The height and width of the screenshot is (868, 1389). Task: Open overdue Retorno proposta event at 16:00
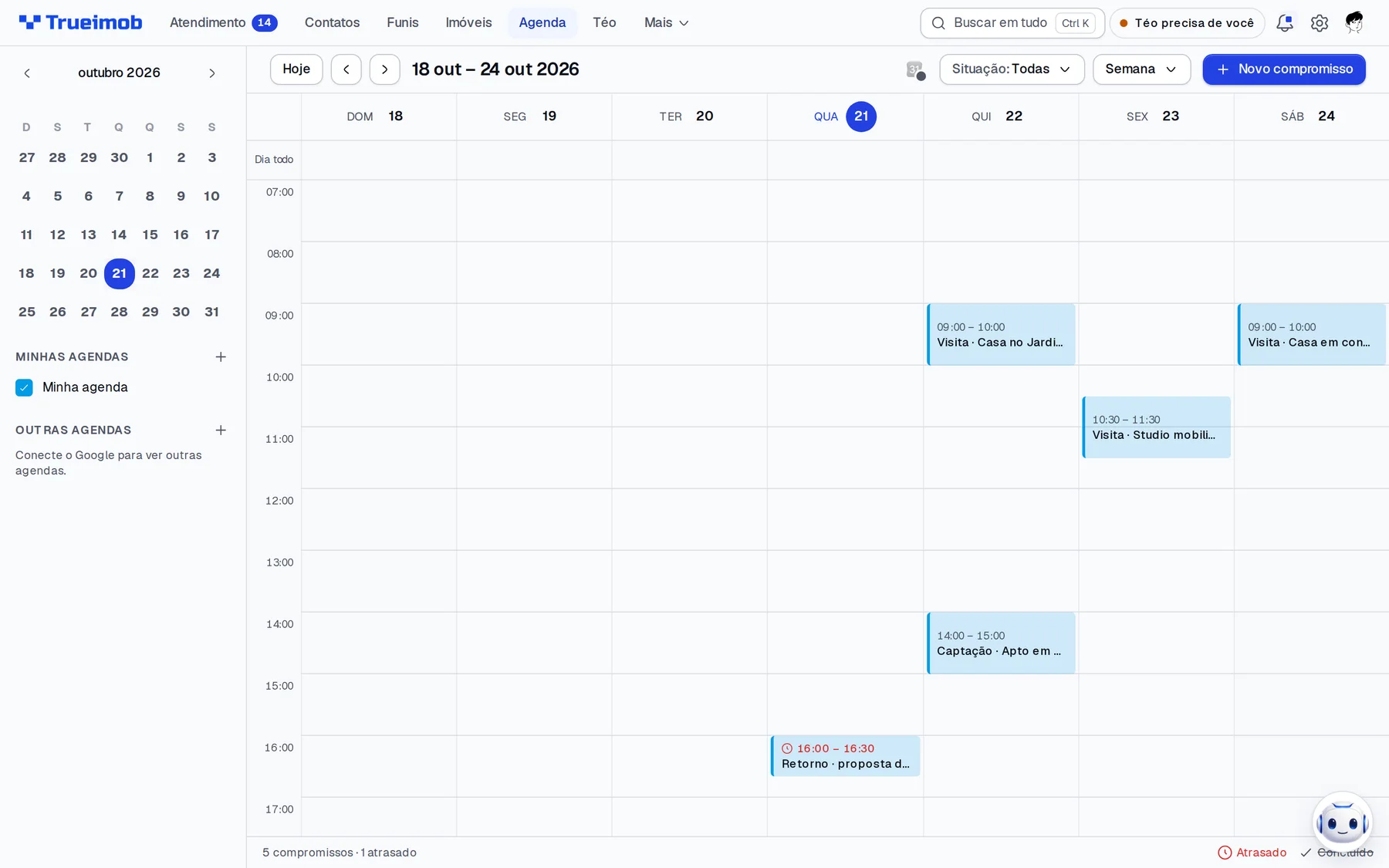(845, 756)
